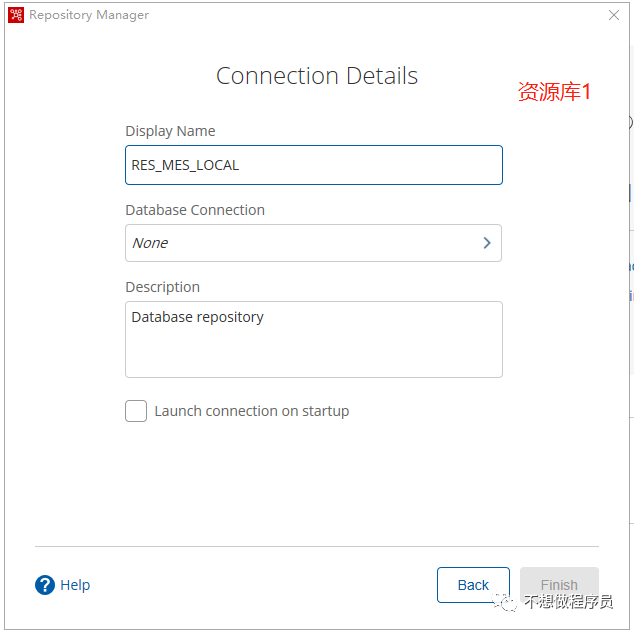Close the Repository Manager dialog
The image size is (634, 630).
614,15
